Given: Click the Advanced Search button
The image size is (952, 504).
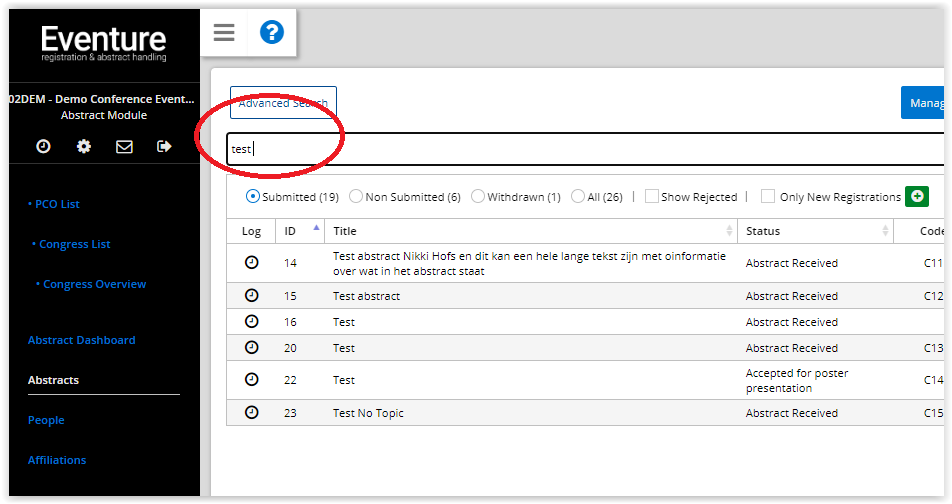Looking at the screenshot, I should click(283, 103).
